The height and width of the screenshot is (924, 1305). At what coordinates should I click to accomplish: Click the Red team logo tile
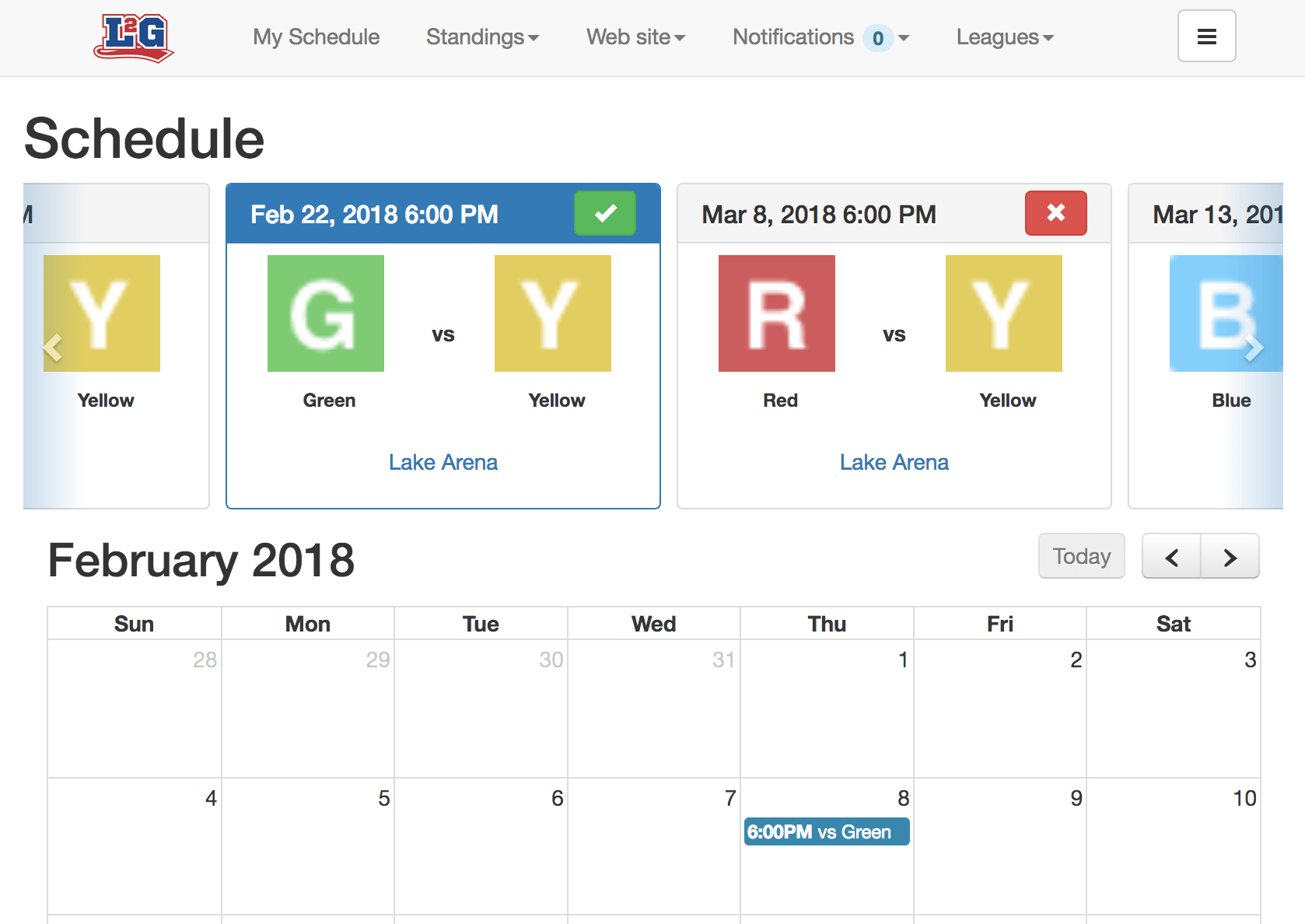click(x=777, y=313)
